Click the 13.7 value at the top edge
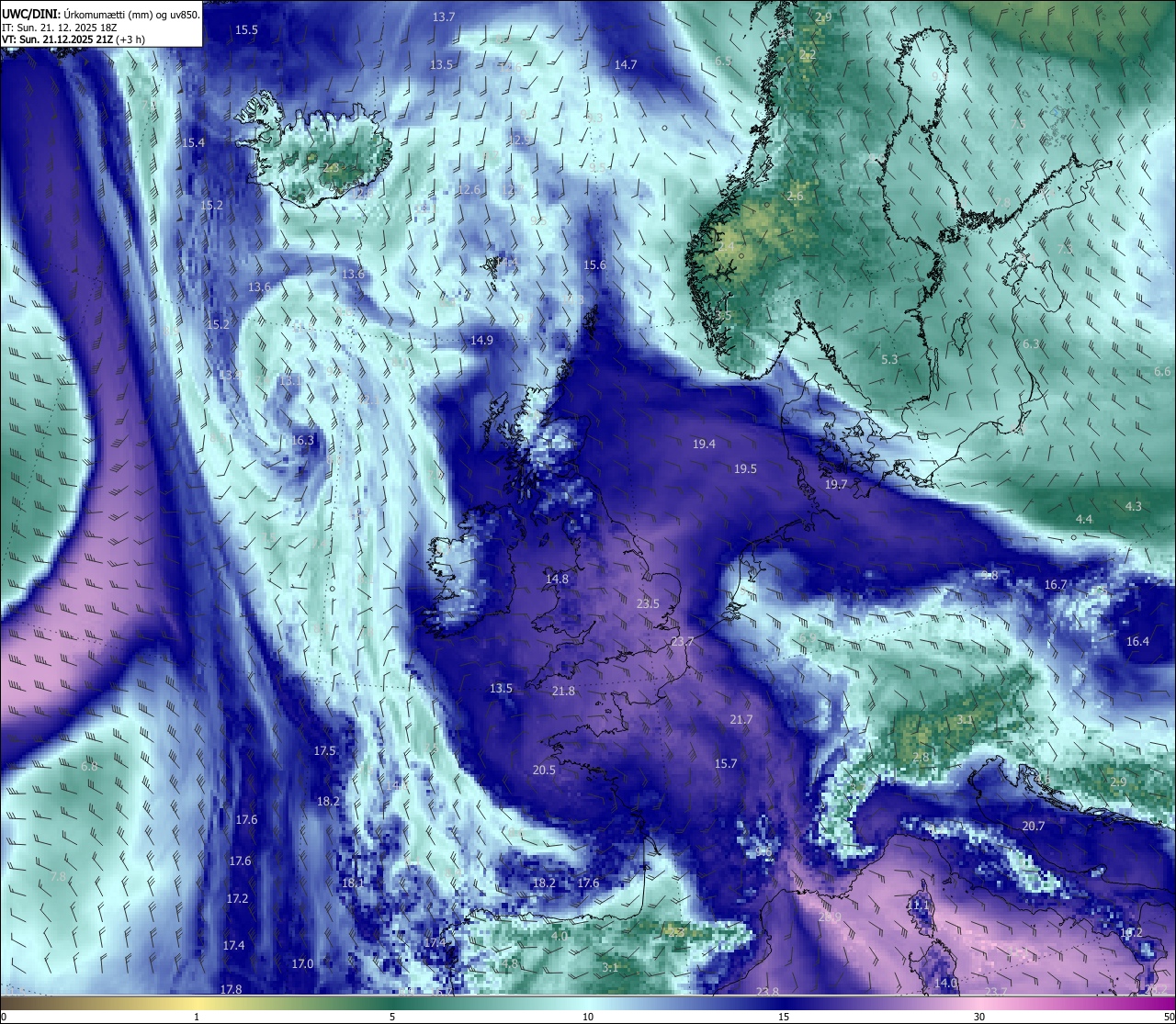Image resolution: width=1176 pixels, height=1024 pixels. (x=444, y=17)
